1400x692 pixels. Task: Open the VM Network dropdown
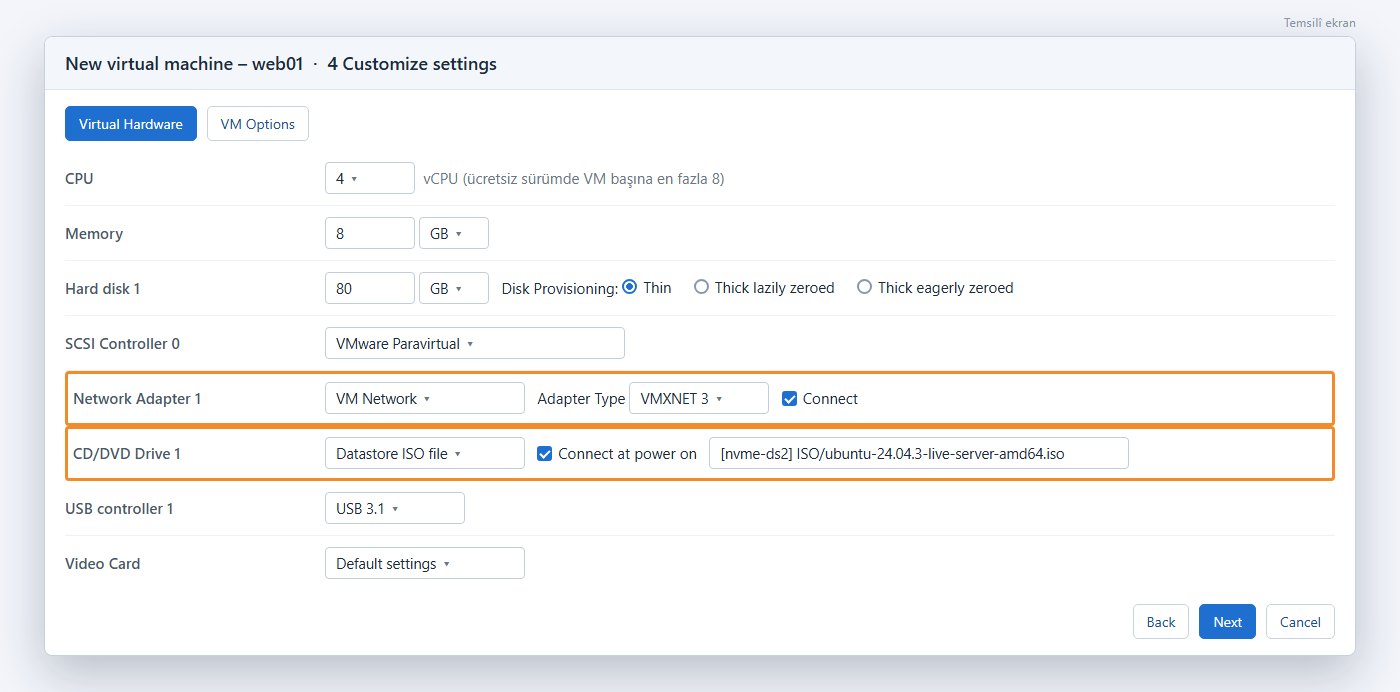pos(425,398)
